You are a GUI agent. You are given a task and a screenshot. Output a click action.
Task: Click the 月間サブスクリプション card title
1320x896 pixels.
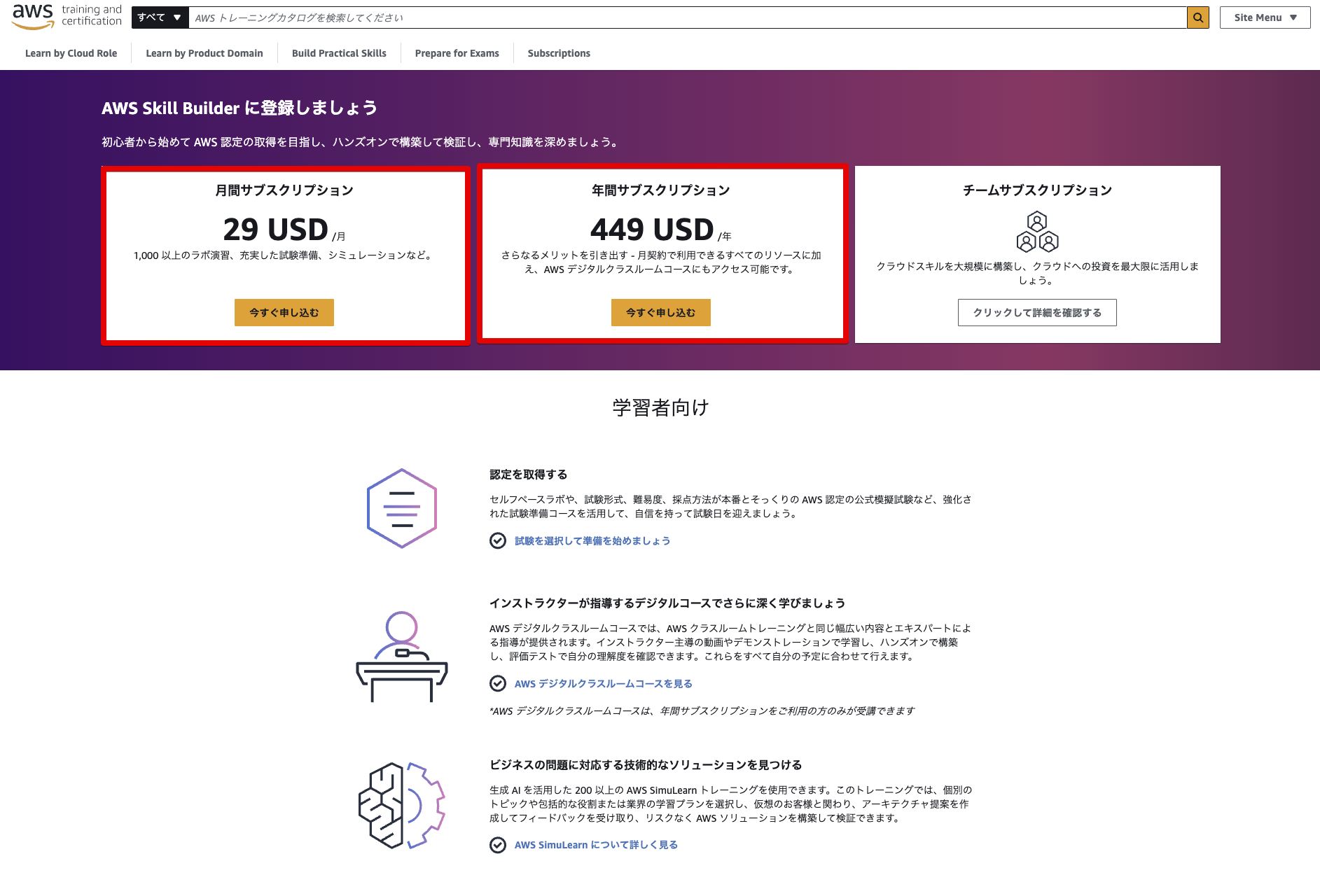click(284, 190)
